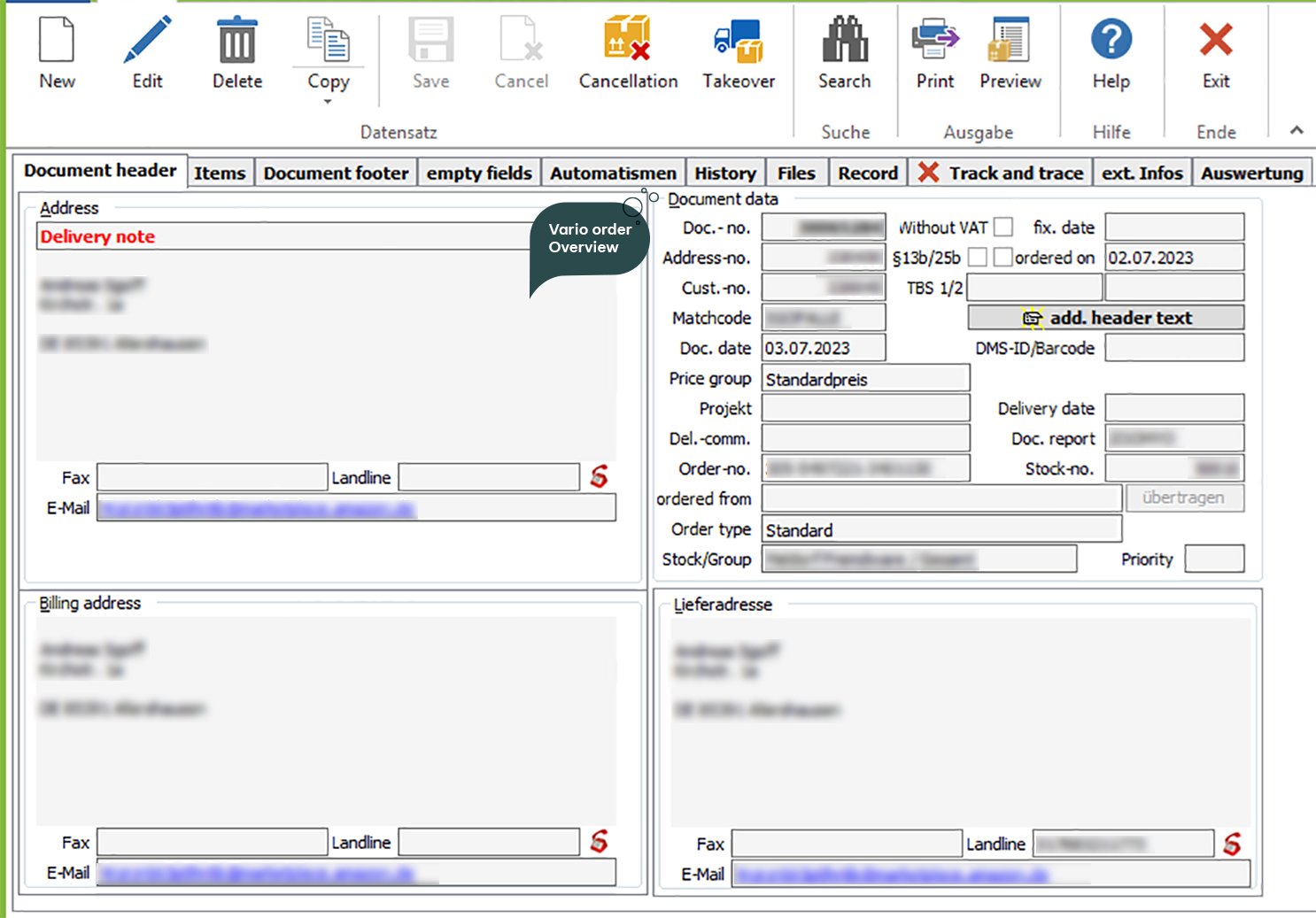Open the document Preview
The width and height of the screenshot is (1316, 918).
point(1010,41)
